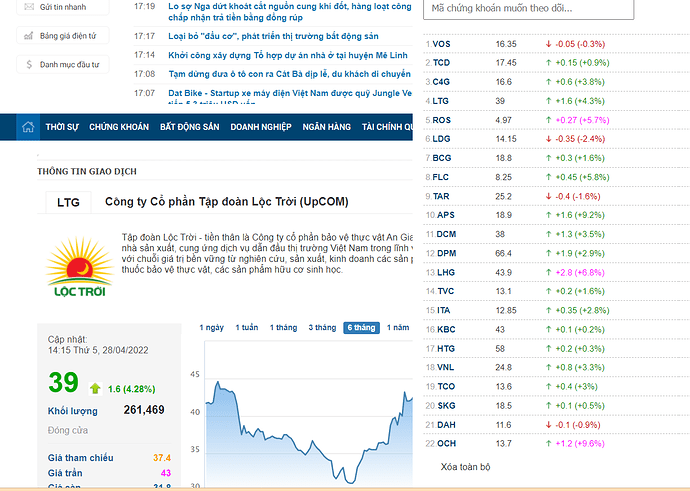
Task: Open TCD in the watchlist
Action: click(441, 63)
